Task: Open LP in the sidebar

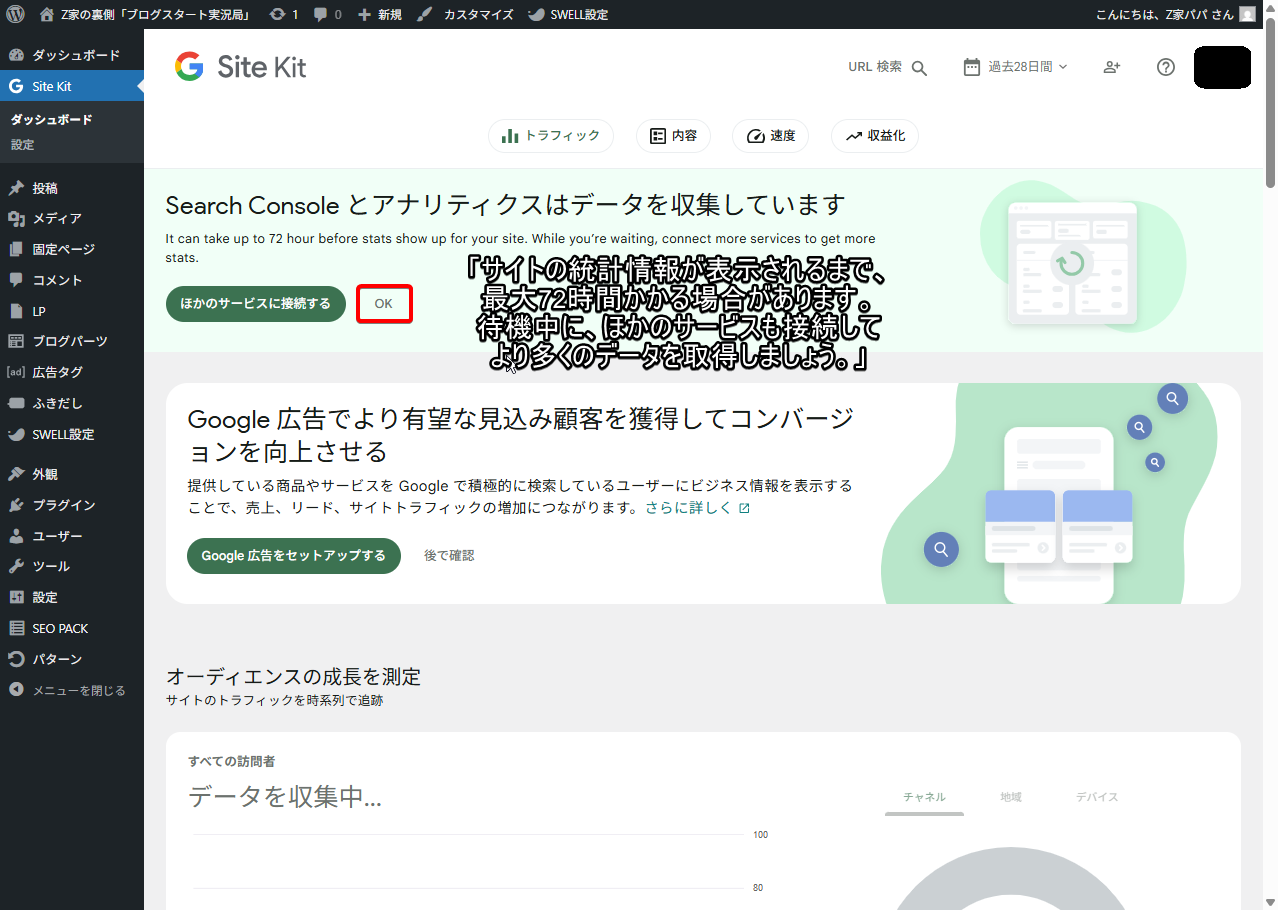Action: (x=72, y=311)
